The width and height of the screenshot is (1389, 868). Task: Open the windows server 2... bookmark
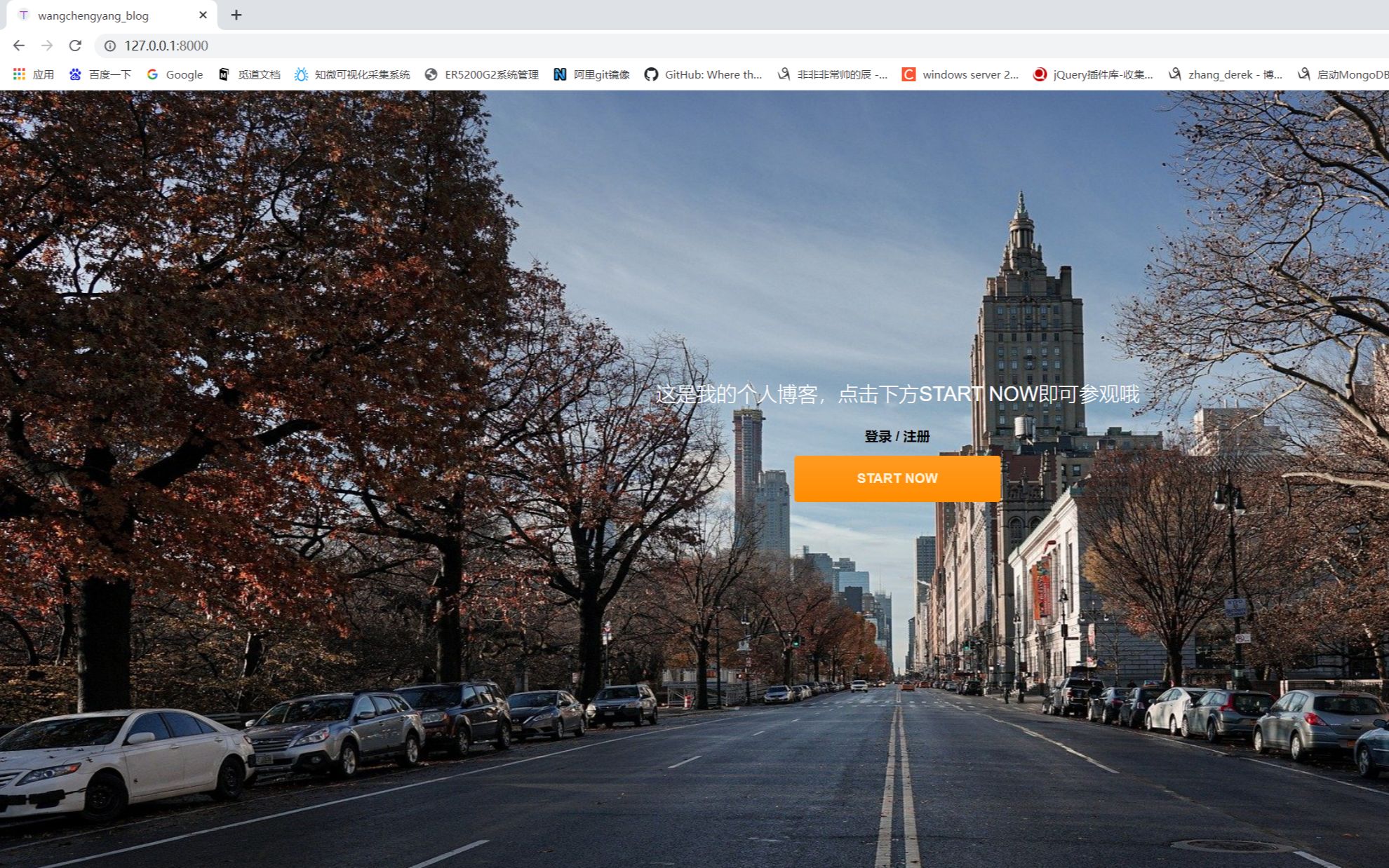coord(960,74)
